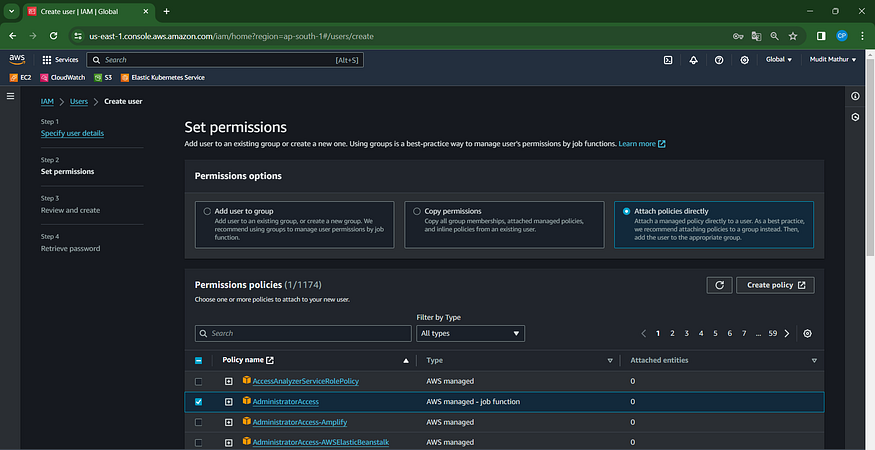Image resolution: width=875 pixels, height=450 pixels.
Task: Click AccessAnalyzerServiceRolePolicy cube icon
Action: (247, 380)
